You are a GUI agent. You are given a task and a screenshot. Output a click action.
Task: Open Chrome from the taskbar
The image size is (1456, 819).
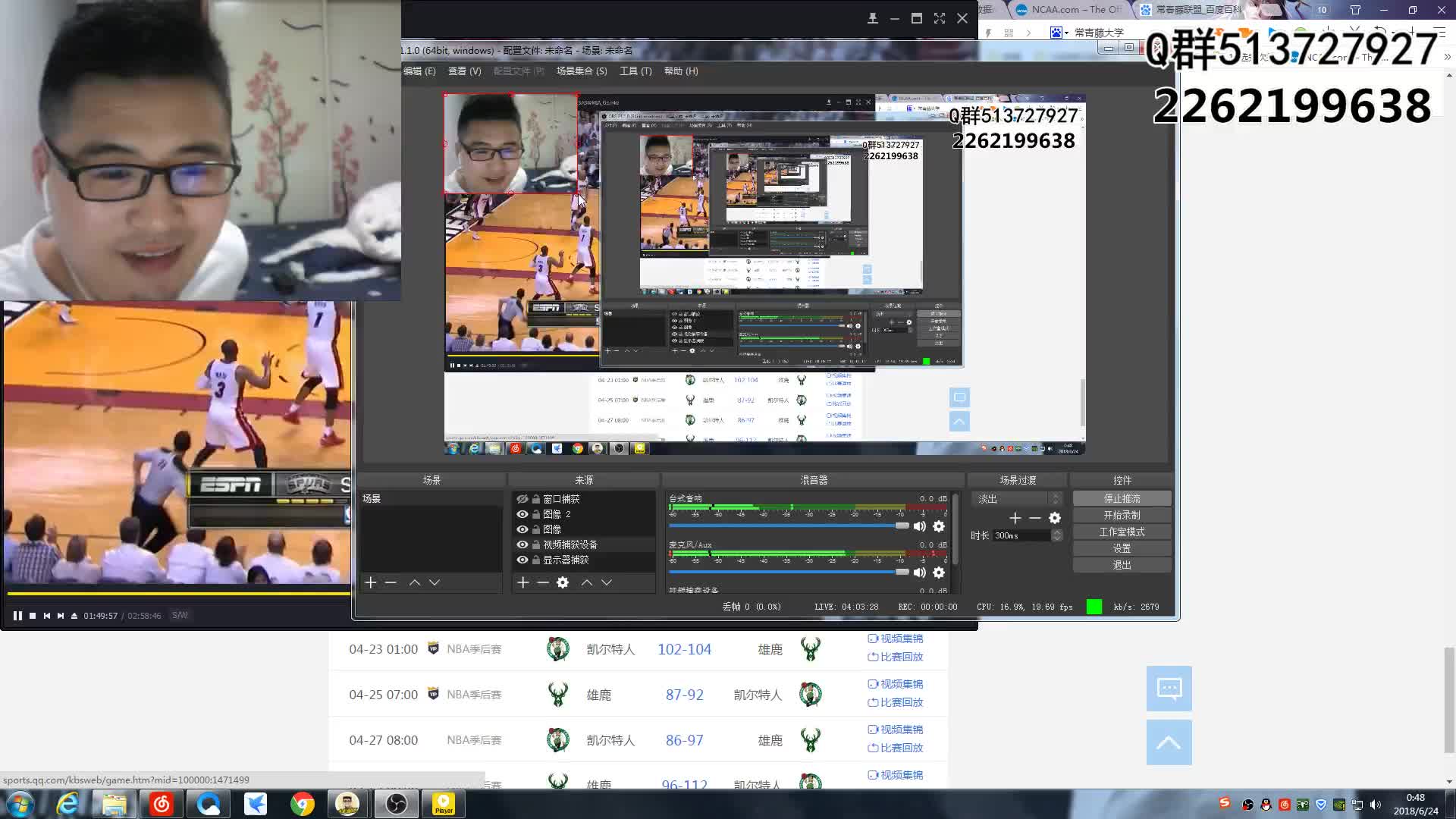(x=302, y=804)
